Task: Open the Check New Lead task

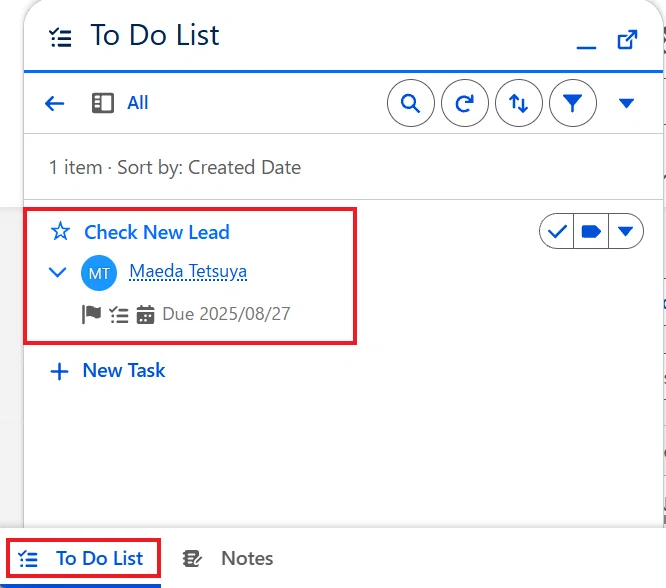Action: [x=157, y=232]
